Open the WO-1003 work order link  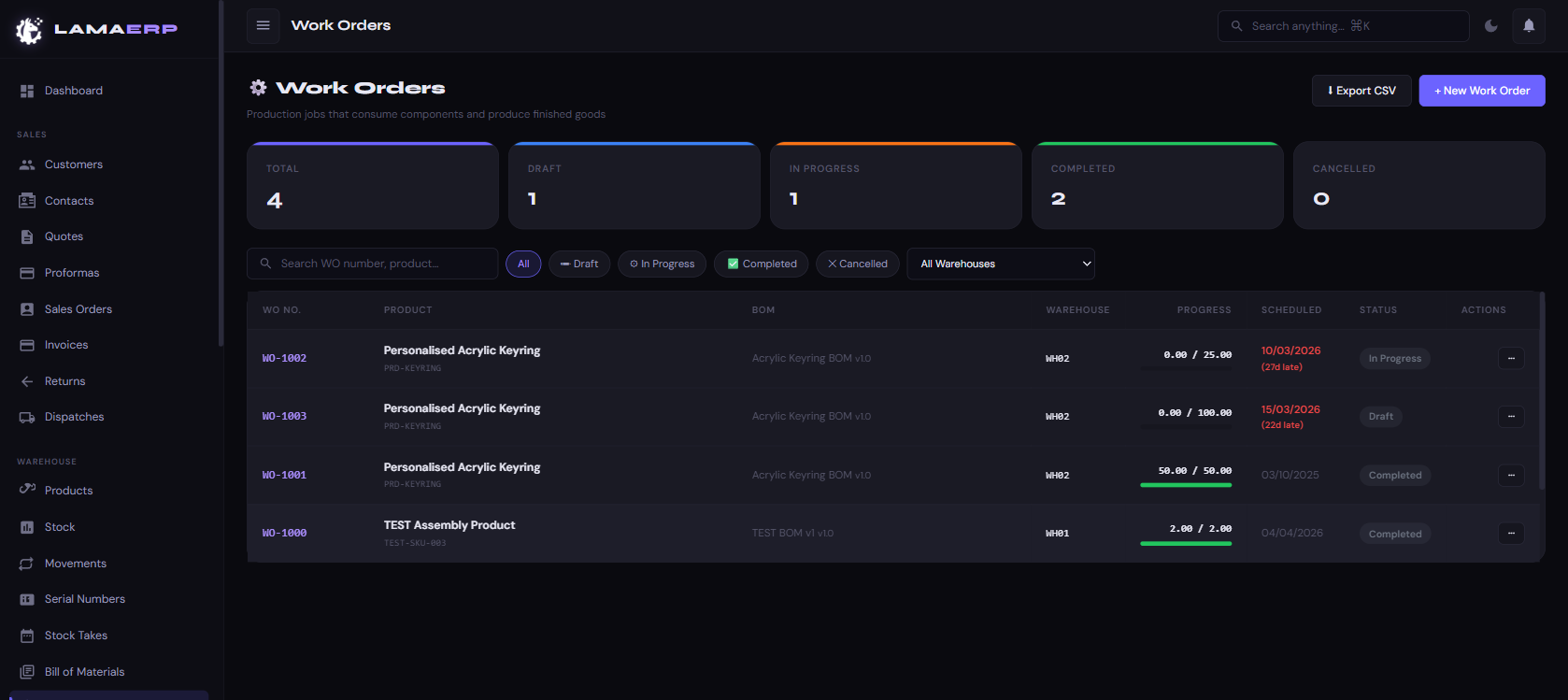284,416
